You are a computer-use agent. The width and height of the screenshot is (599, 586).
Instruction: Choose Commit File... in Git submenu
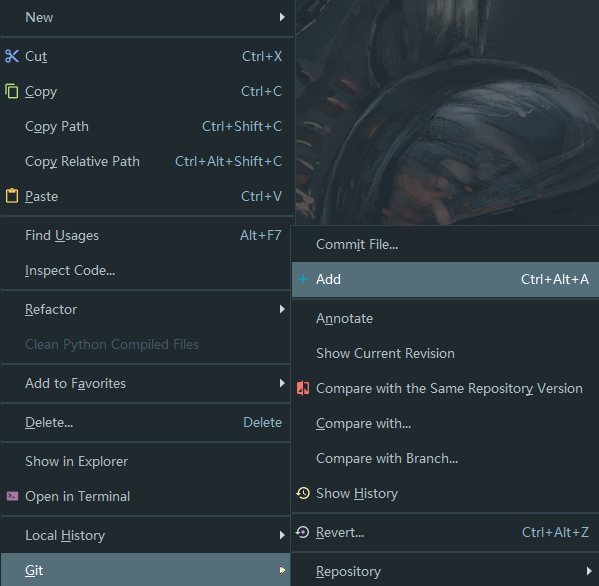point(445,244)
